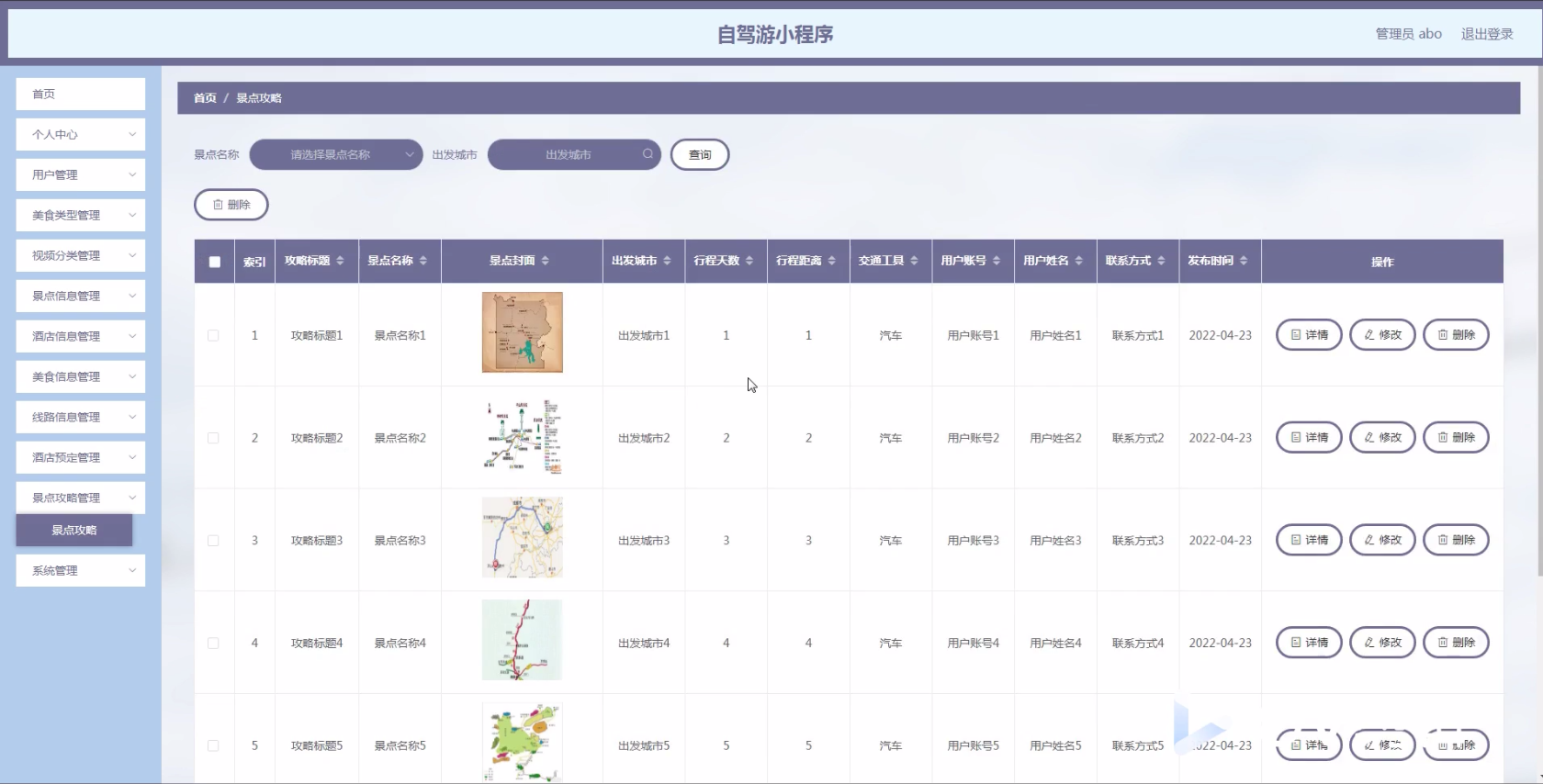Open cover thumbnail of 景点名称3

(523, 538)
